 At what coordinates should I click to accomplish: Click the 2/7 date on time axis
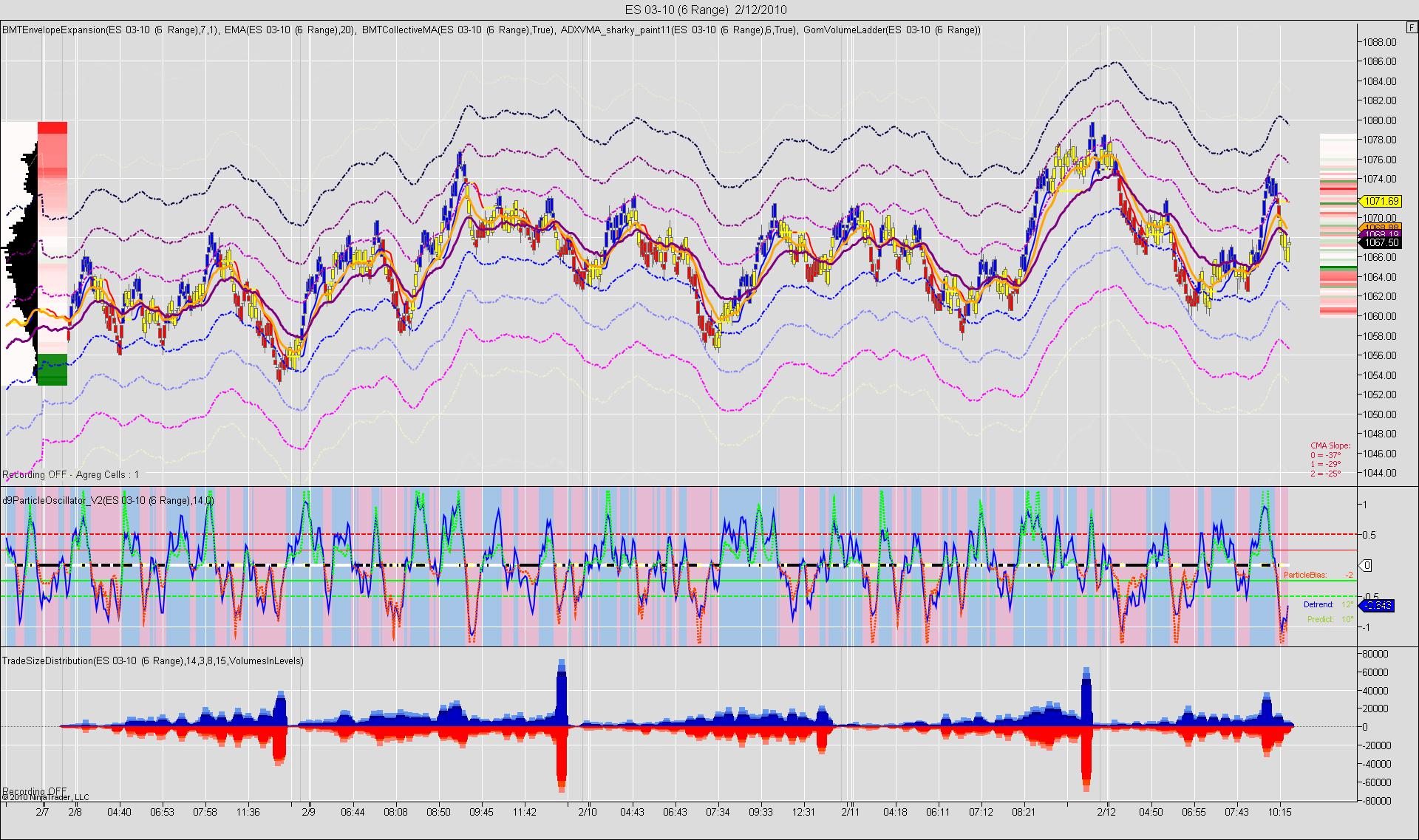(42, 812)
